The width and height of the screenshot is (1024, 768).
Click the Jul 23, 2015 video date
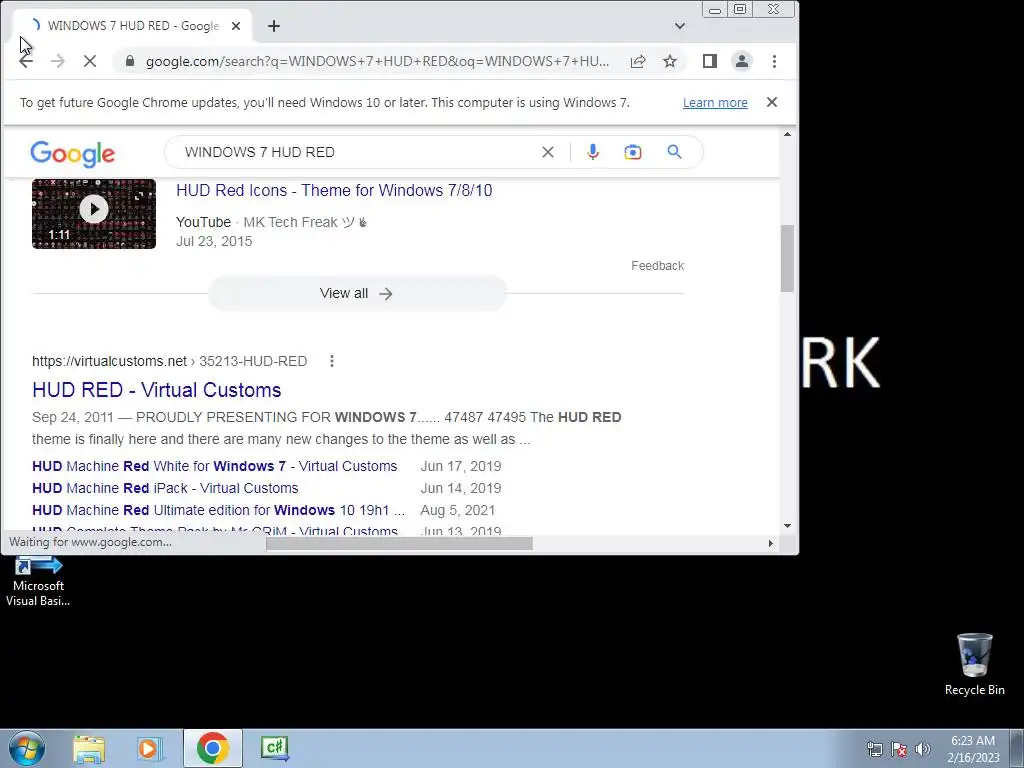coord(214,242)
